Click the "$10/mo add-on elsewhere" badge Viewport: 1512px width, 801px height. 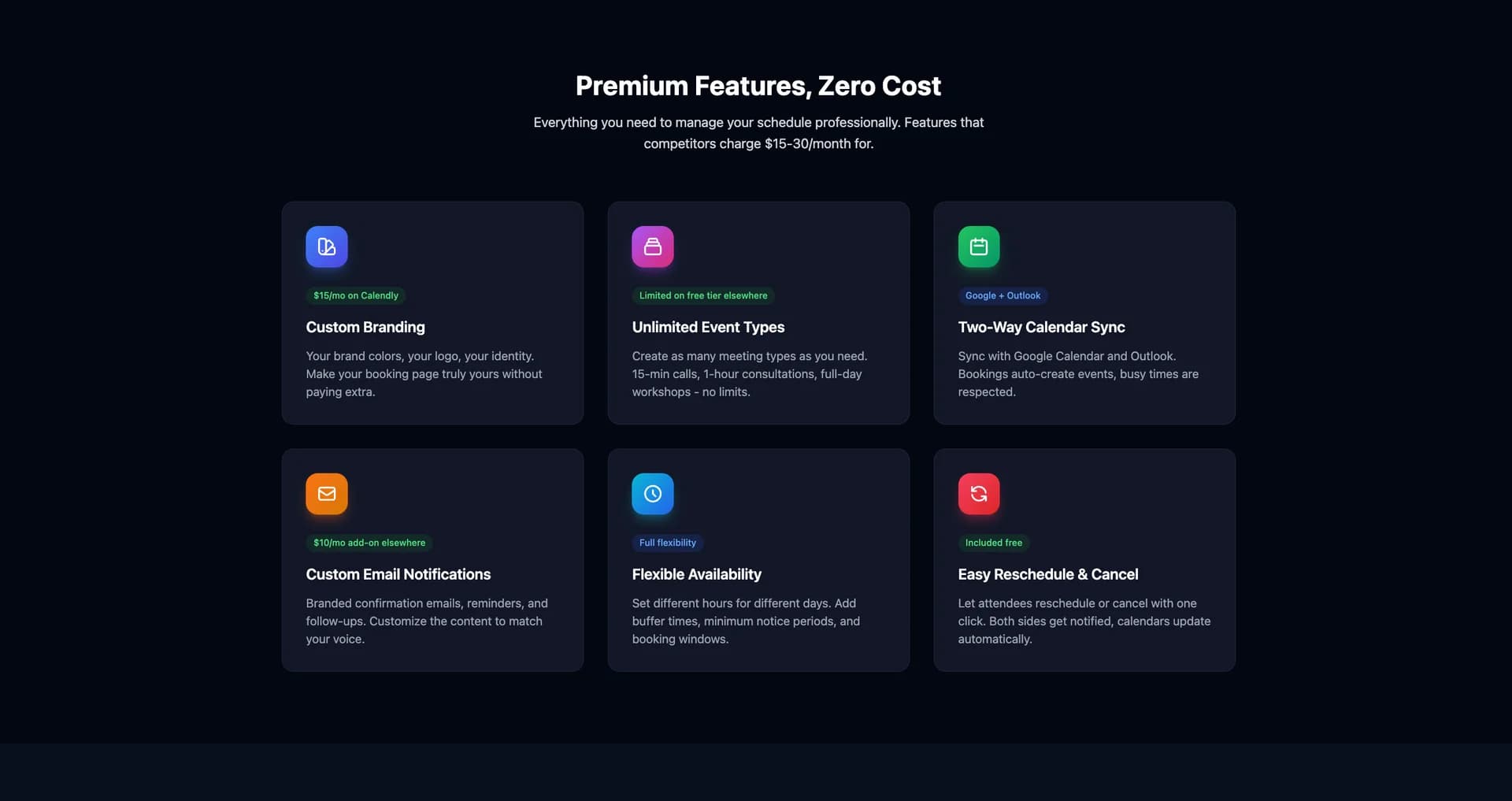tap(369, 543)
